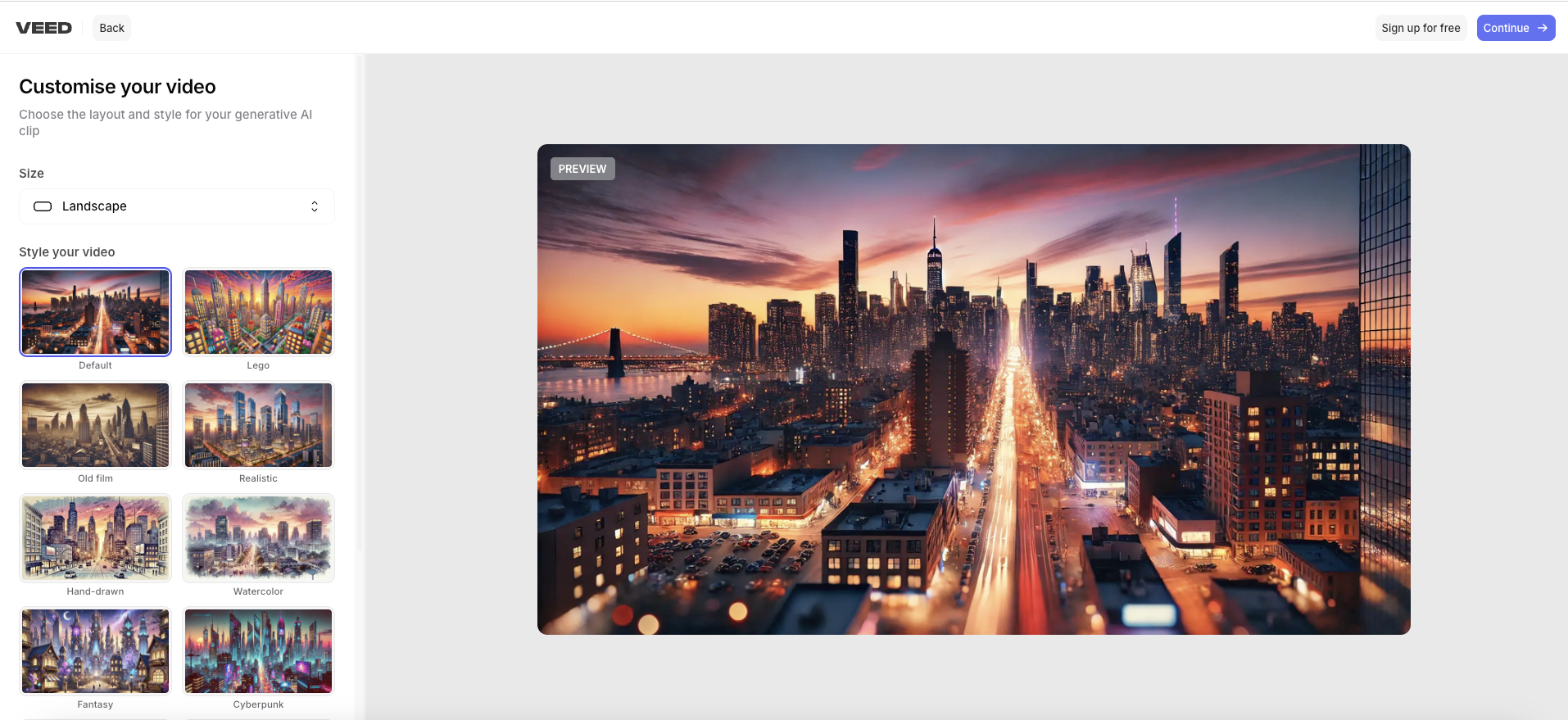
Task: Click the landscape rectangle icon in Size
Action: point(43,206)
